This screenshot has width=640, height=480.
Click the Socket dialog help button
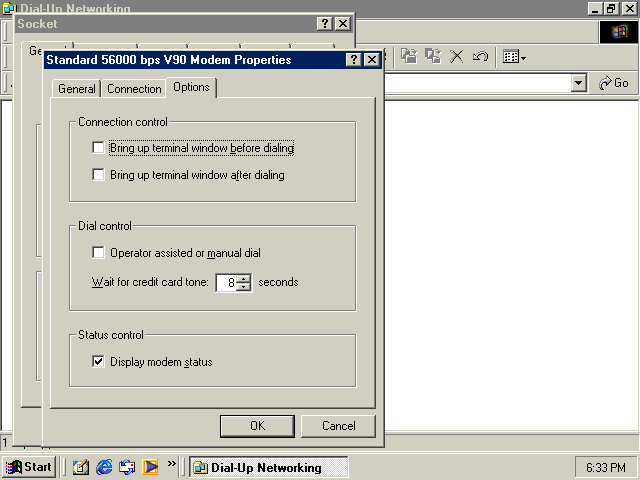324,24
